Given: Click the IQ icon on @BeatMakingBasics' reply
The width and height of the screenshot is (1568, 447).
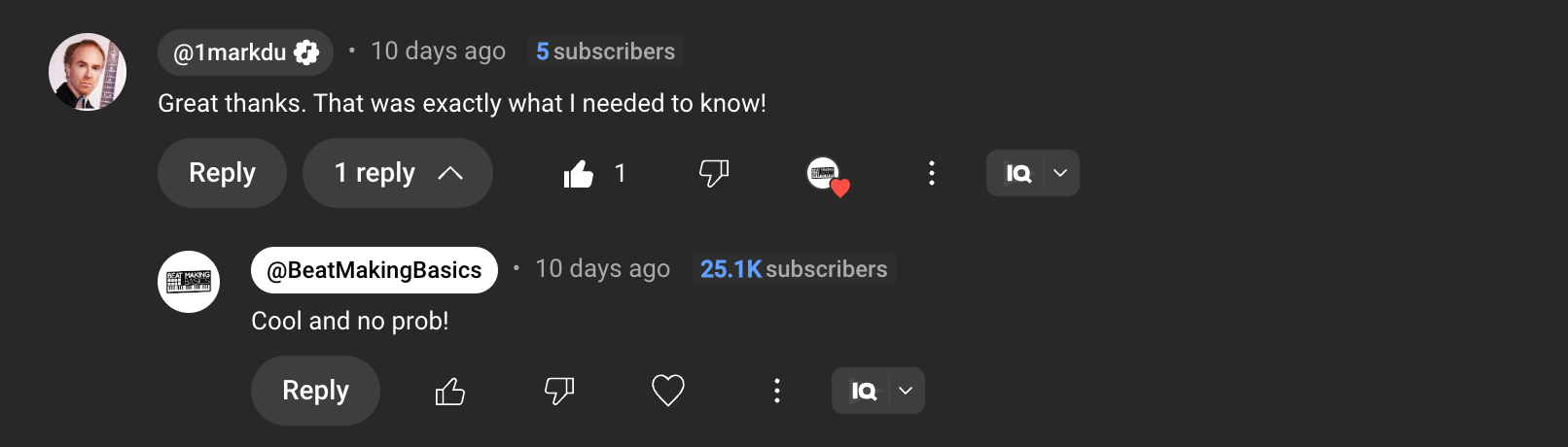Looking at the screenshot, I should 864,391.
